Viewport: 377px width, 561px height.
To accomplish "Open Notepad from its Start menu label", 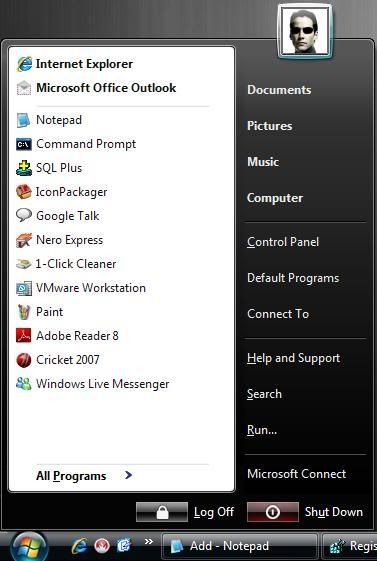I will pyautogui.click(x=59, y=120).
